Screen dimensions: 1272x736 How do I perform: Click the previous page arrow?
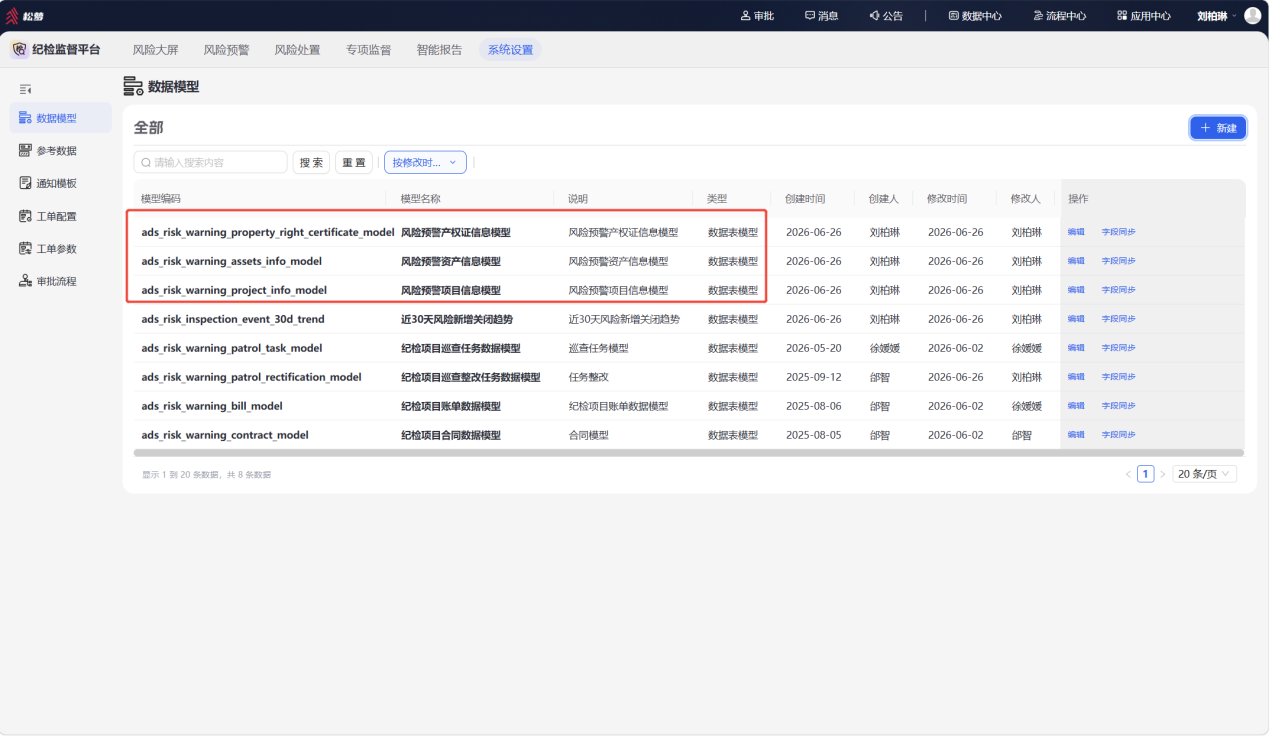[1129, 474]
